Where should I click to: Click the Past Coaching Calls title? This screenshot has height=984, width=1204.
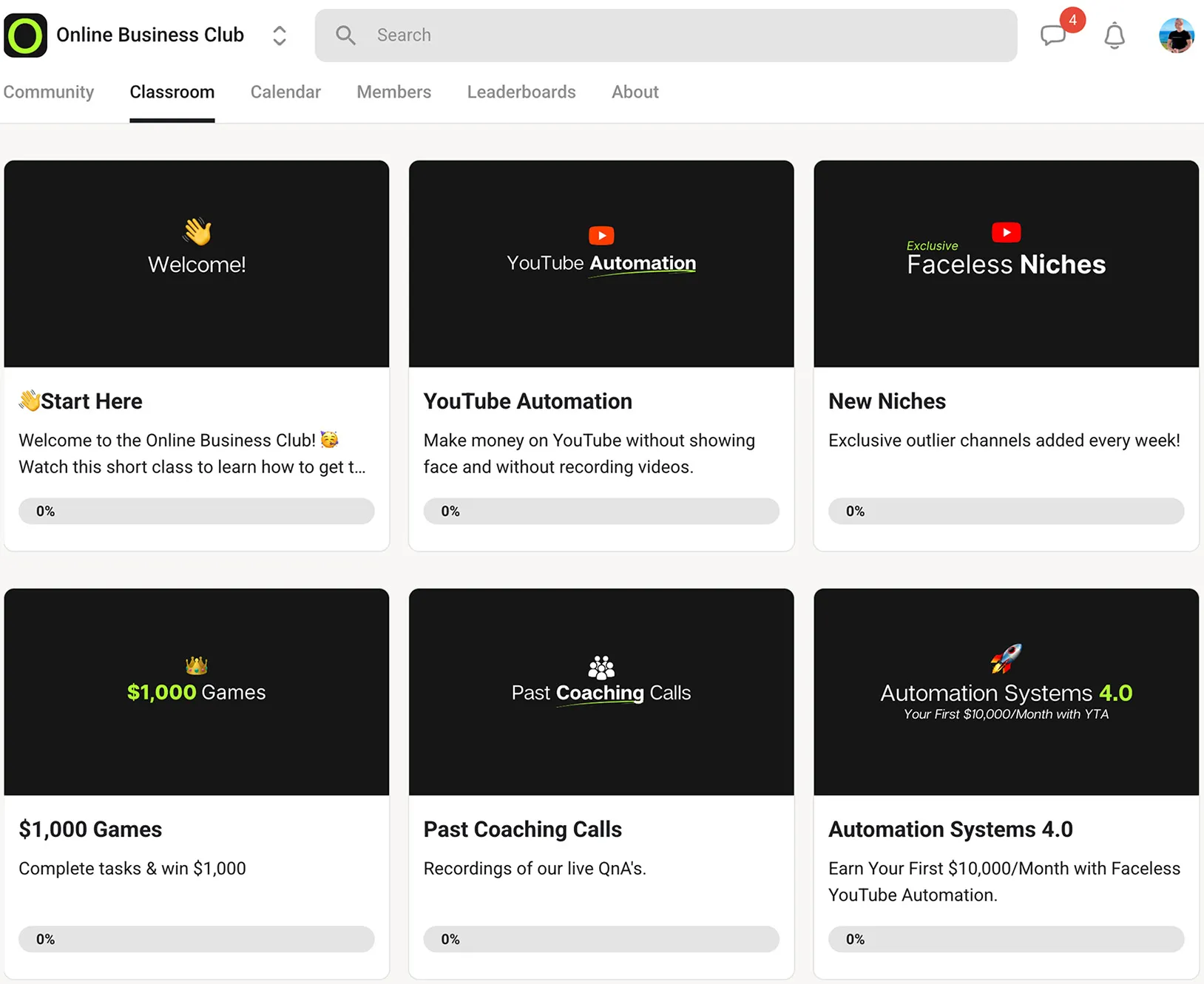[x=523, y=829]
